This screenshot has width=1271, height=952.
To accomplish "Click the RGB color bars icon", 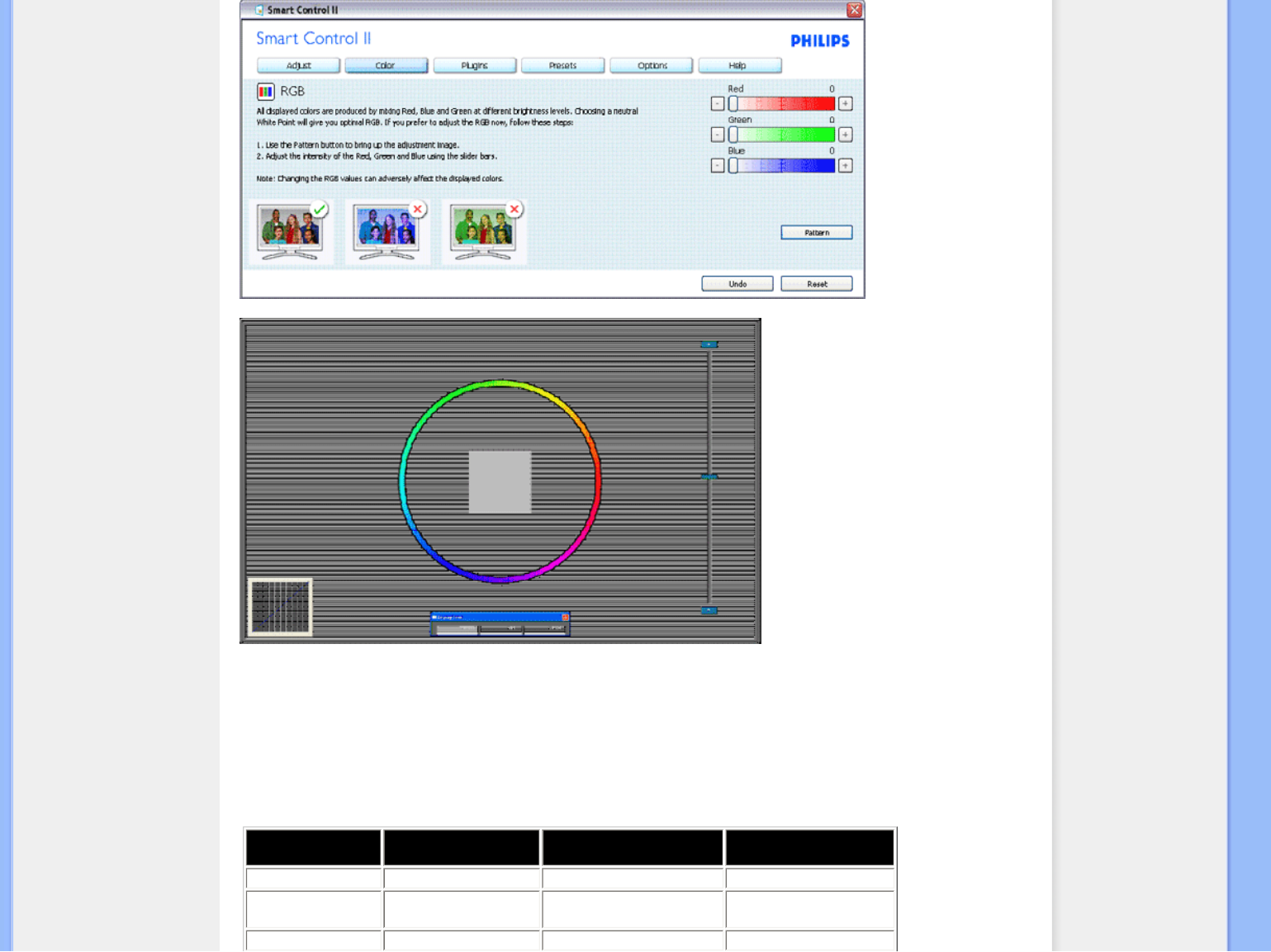I will [265, 92].
